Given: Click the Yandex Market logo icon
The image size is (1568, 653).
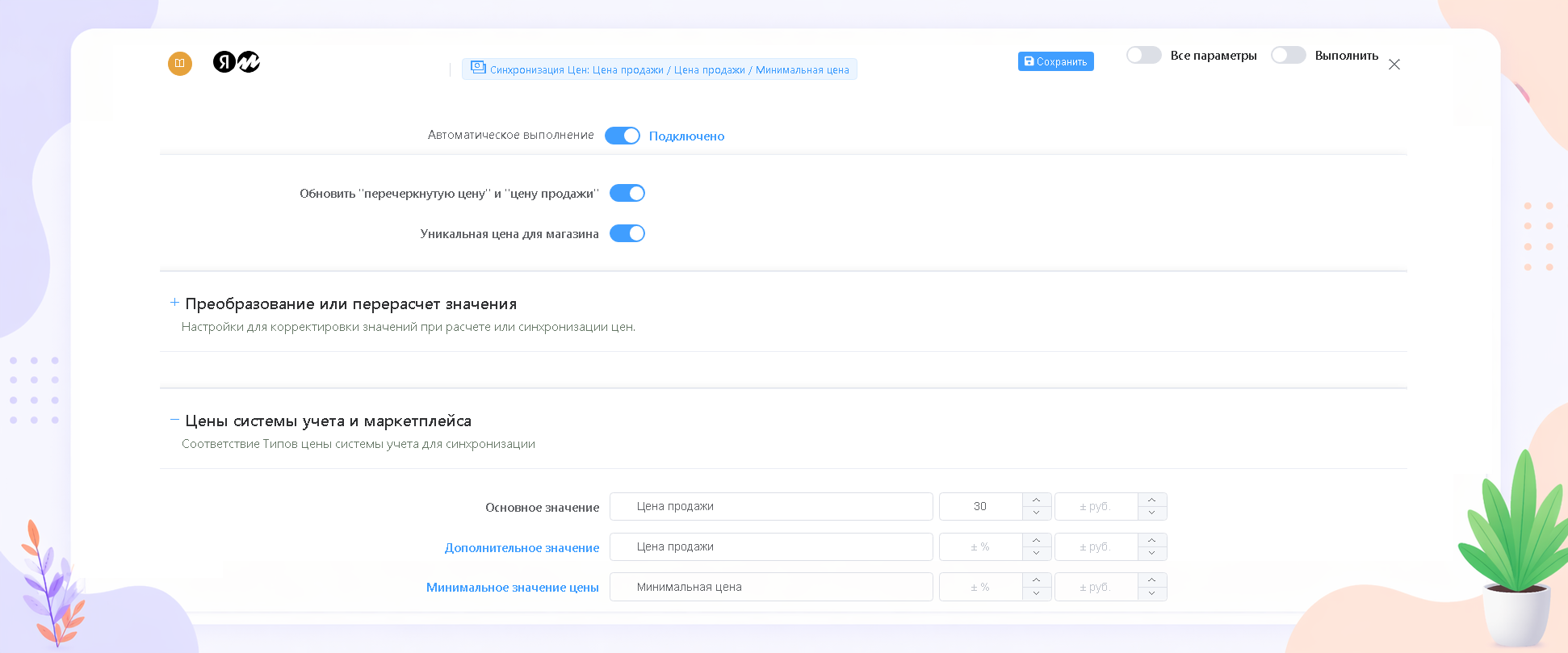Looking at the screenshot, I should click(x=237, y=62).
